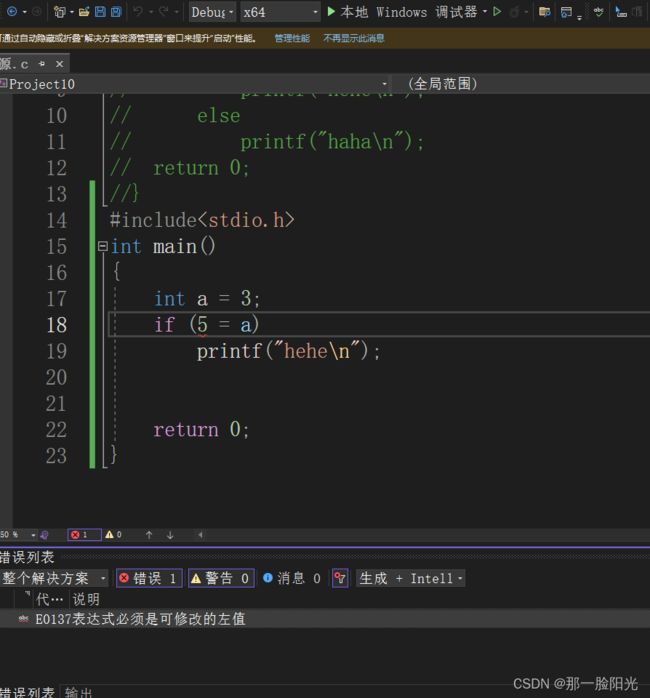Open dropdown arrow next to new project icon
This screenshot has width=650, height=698.
point(72,12)
